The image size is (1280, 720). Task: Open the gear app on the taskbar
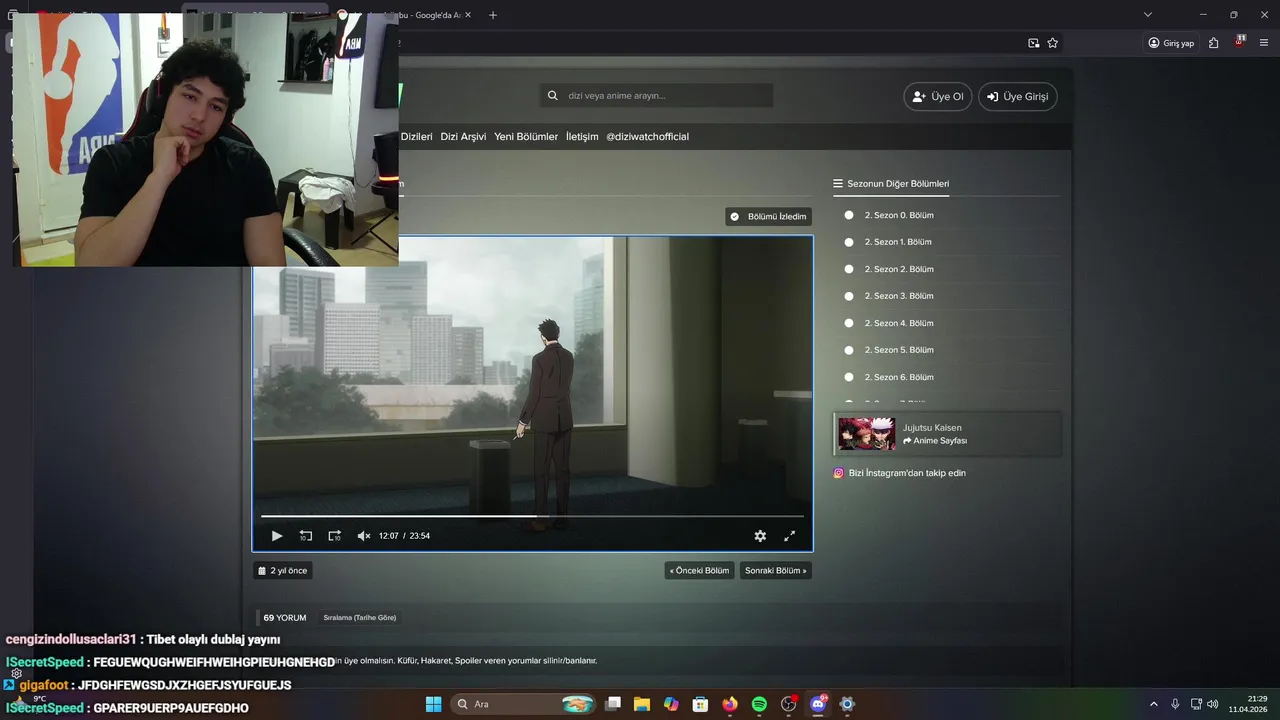[x=847, y=704]
